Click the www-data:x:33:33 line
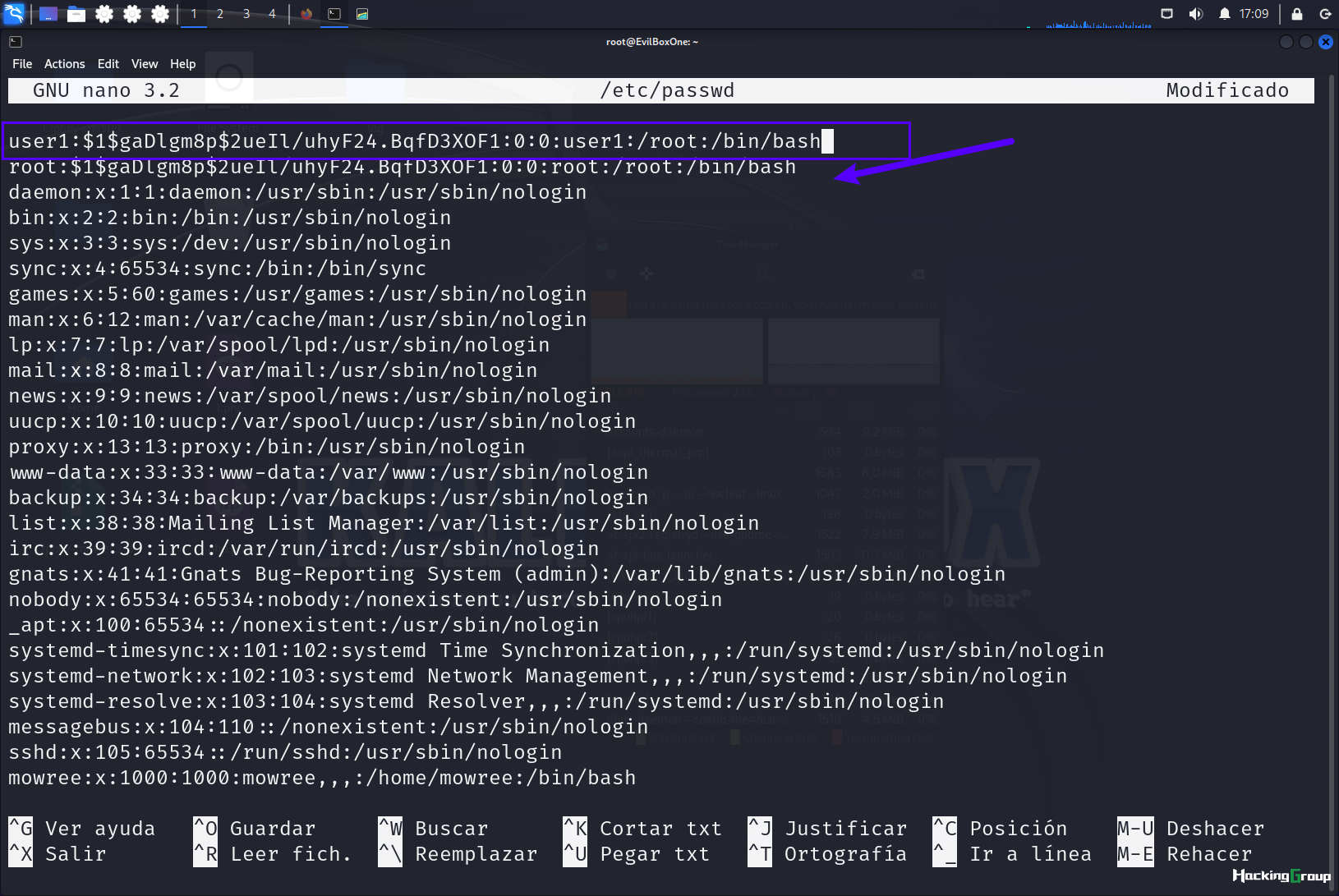This screenshot has width=1339, height=896. coord(329,472)
